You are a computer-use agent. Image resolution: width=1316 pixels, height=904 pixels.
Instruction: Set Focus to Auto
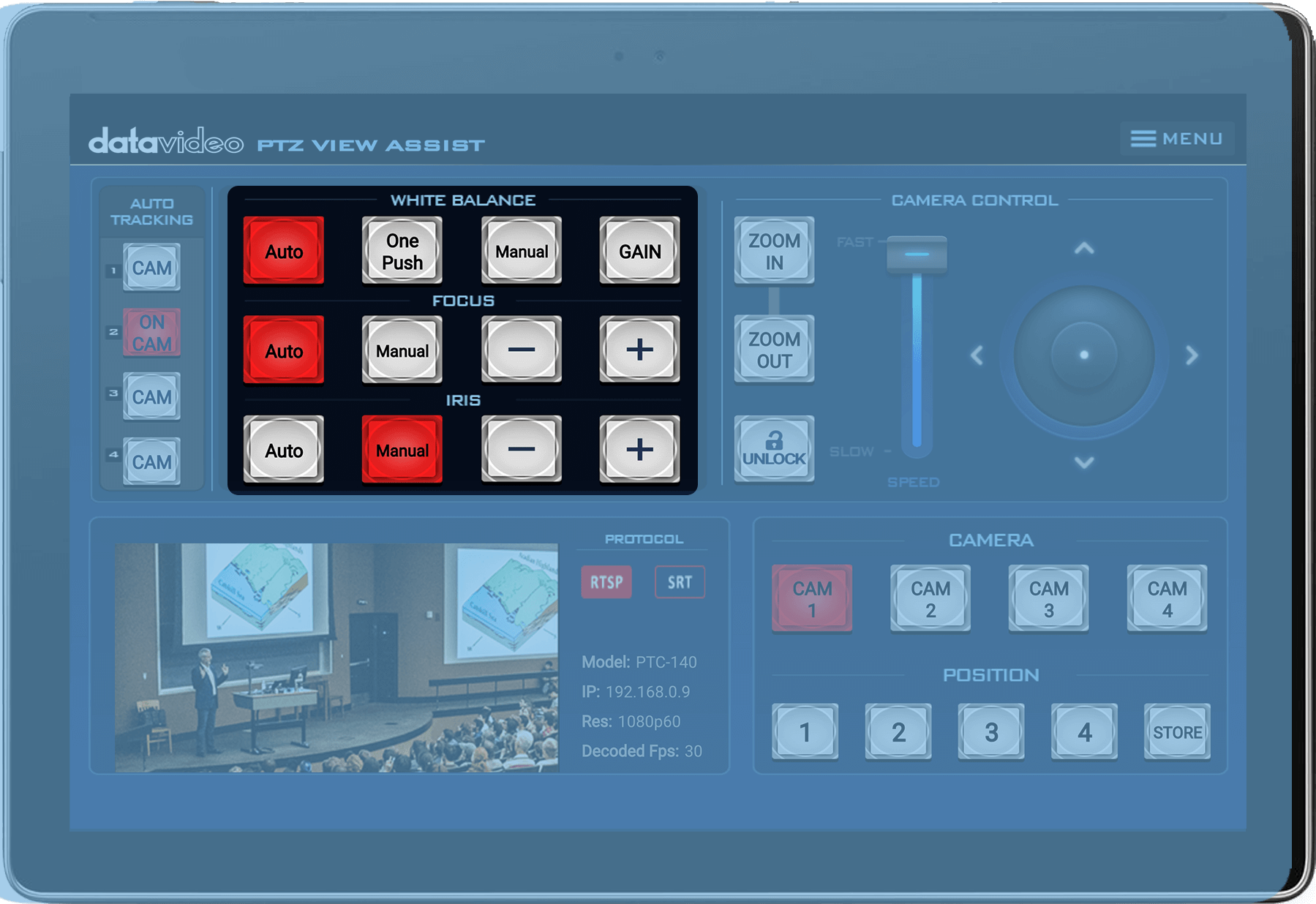(284, 350)
